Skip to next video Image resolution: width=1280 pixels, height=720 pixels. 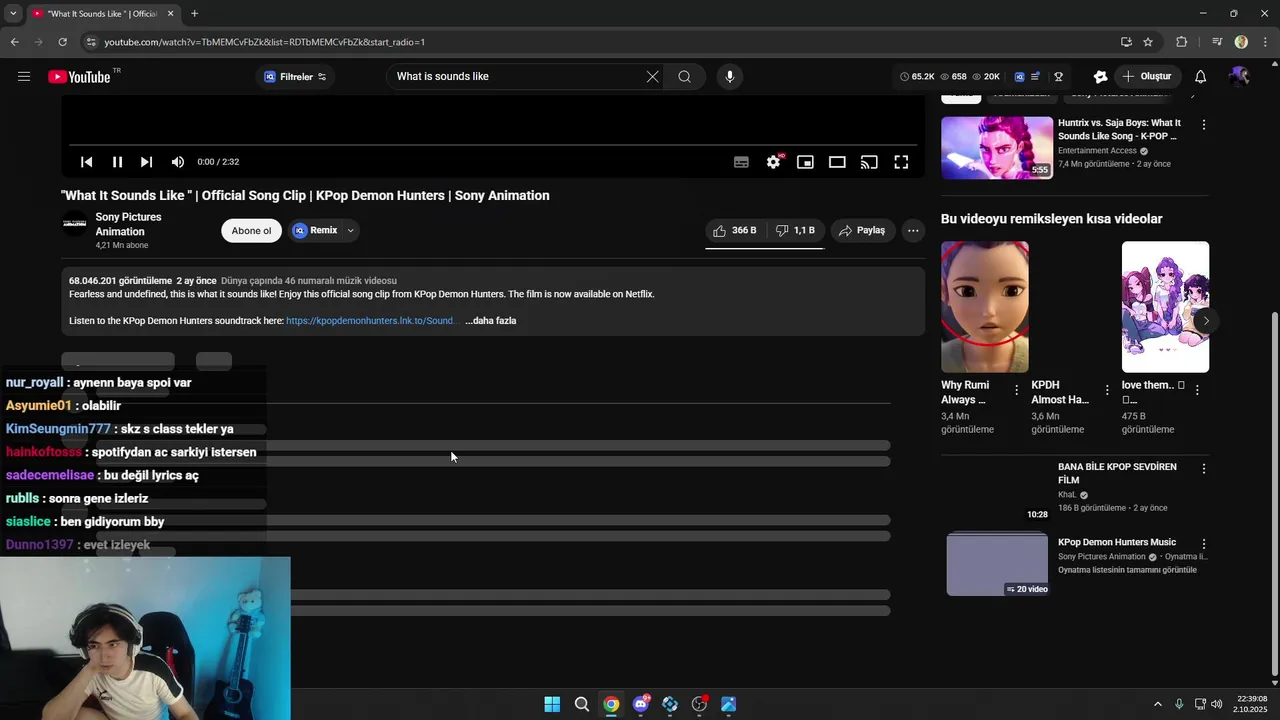coord(146,162)
